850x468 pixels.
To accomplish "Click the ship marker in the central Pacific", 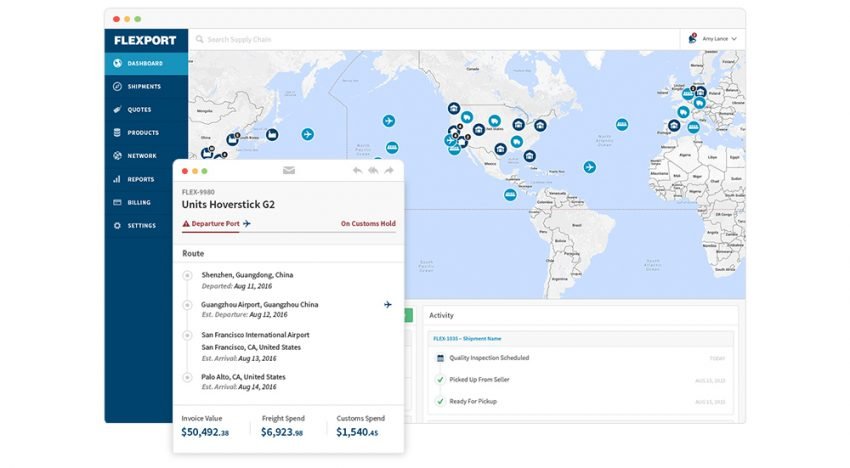I will click(392, 147).
